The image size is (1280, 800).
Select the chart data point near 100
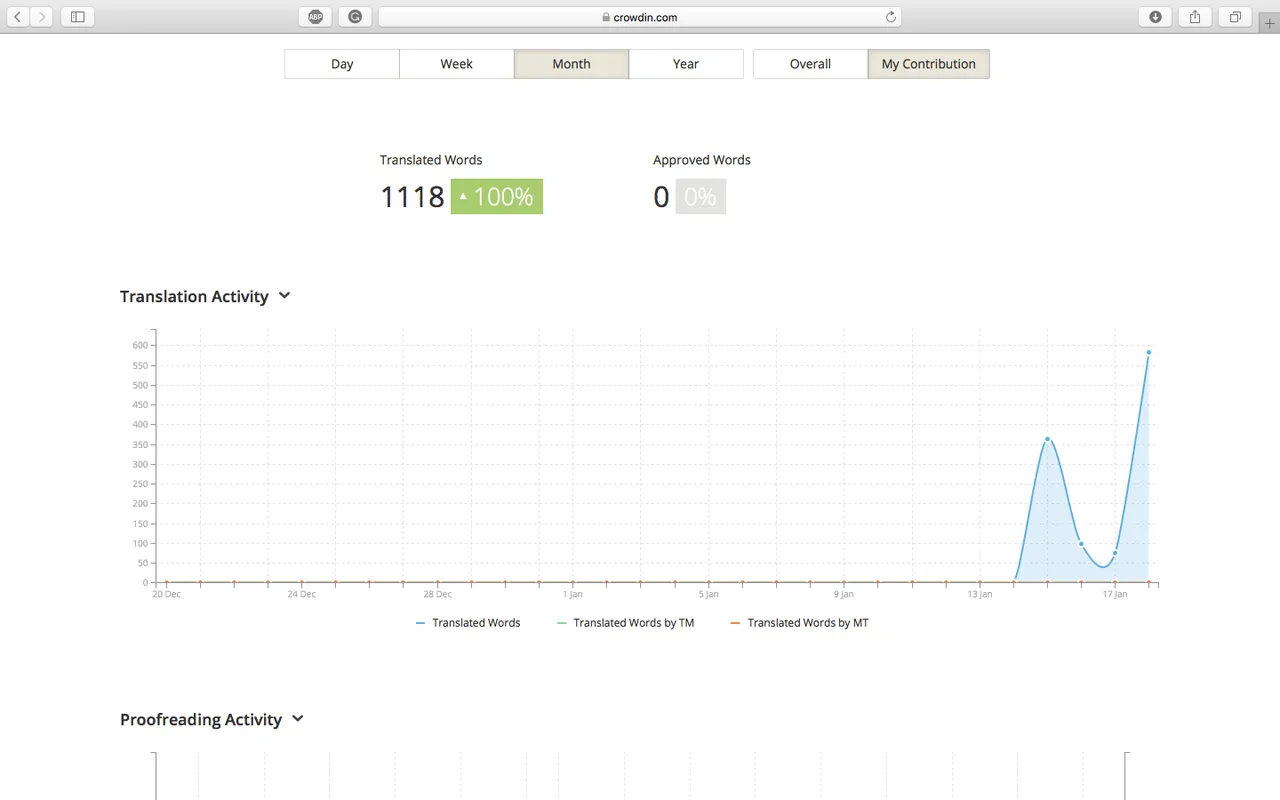[1081, 544]
